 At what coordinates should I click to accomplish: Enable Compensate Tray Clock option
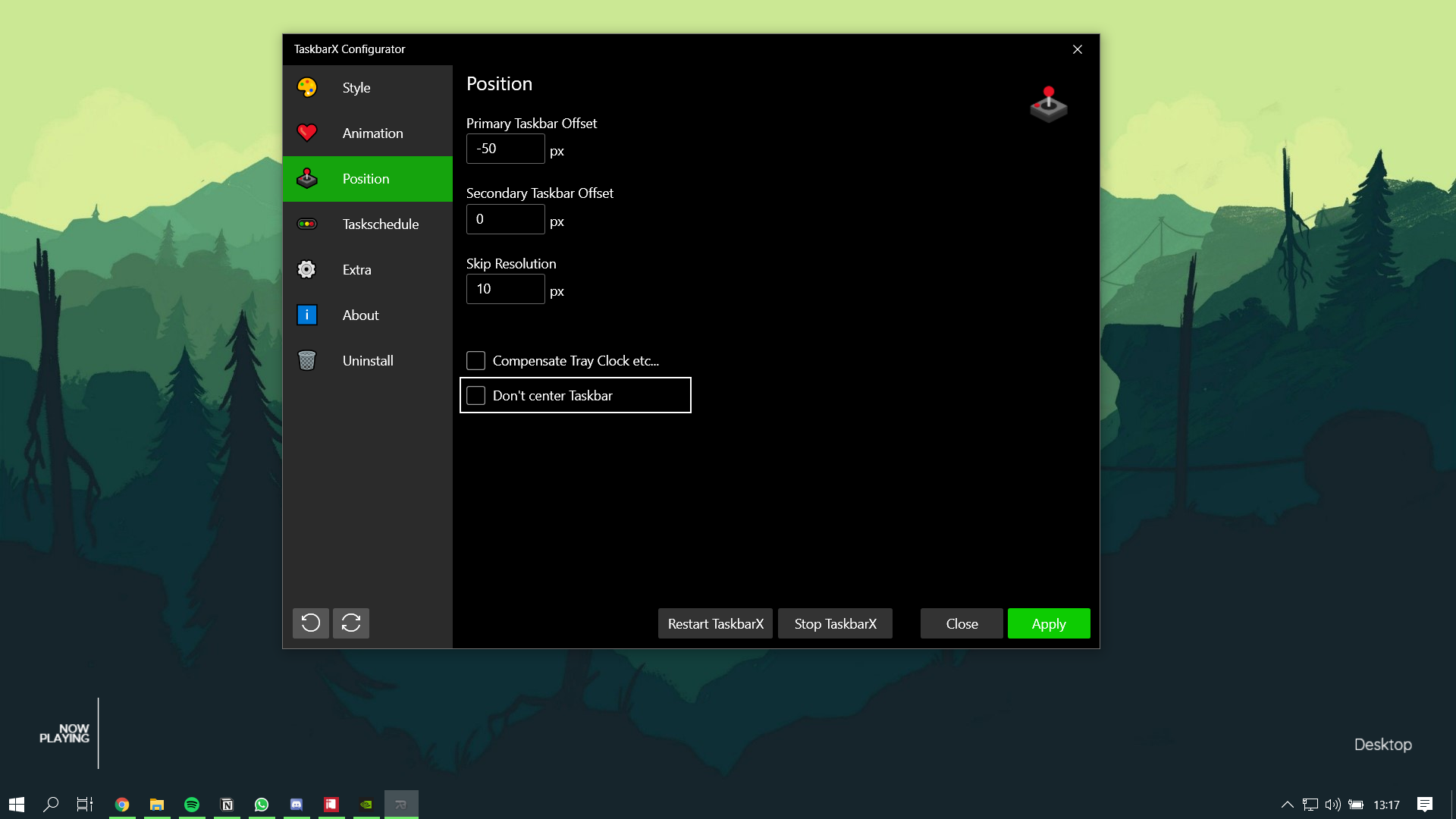tap(475, 360)
